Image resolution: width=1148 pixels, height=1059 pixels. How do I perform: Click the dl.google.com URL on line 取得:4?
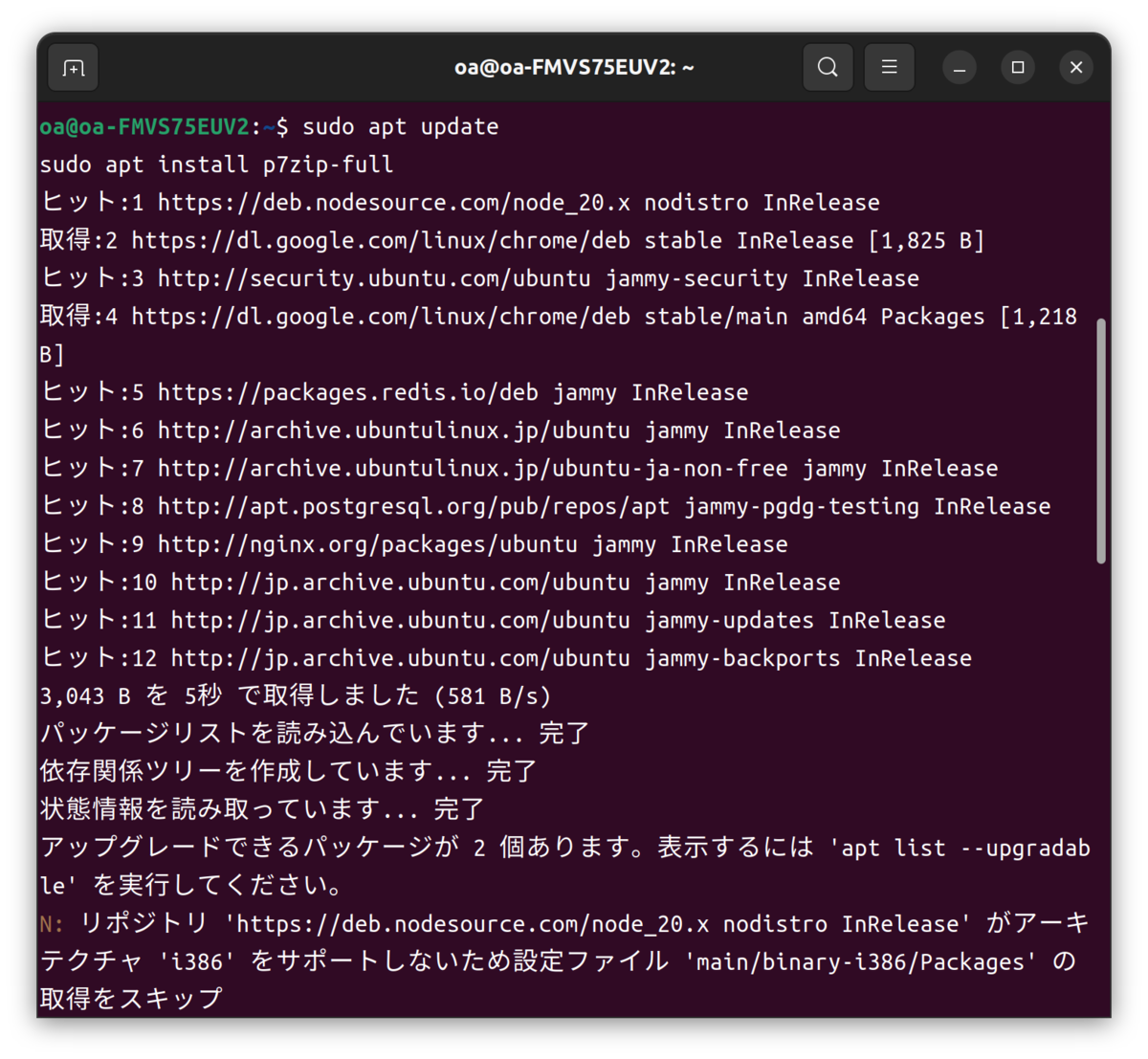381,317
